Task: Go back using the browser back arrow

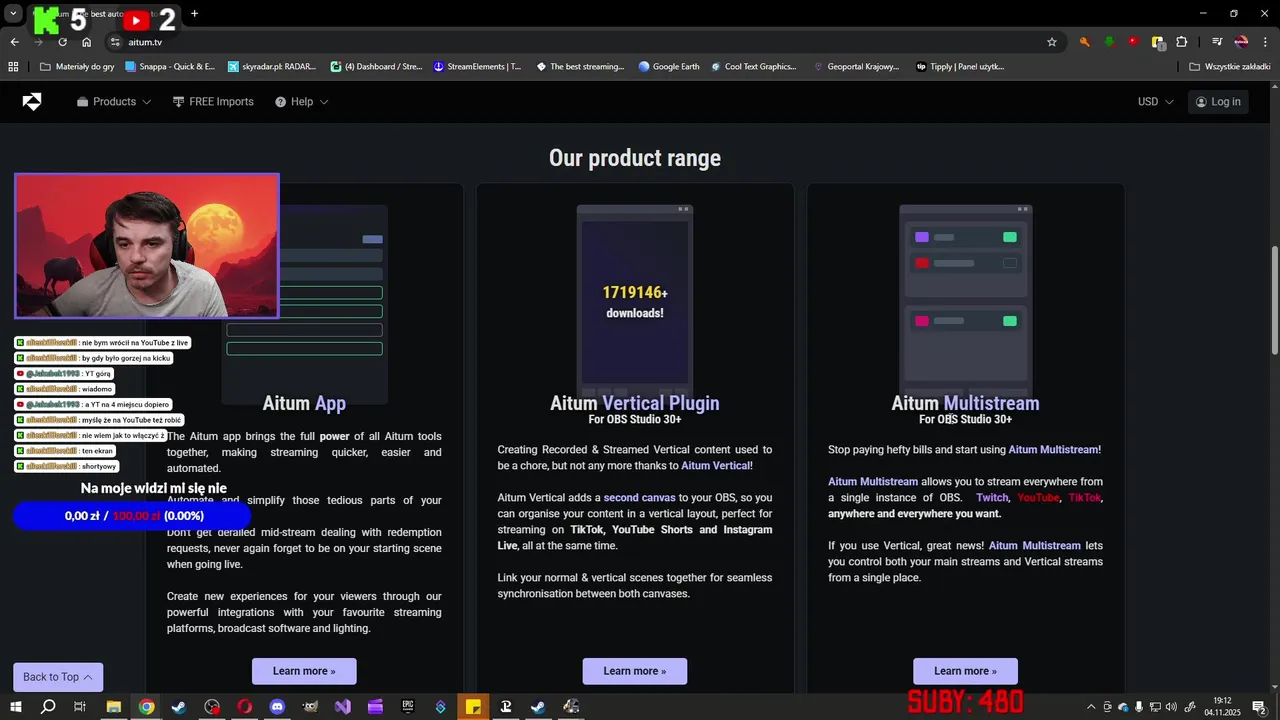Action: (14, 42)
